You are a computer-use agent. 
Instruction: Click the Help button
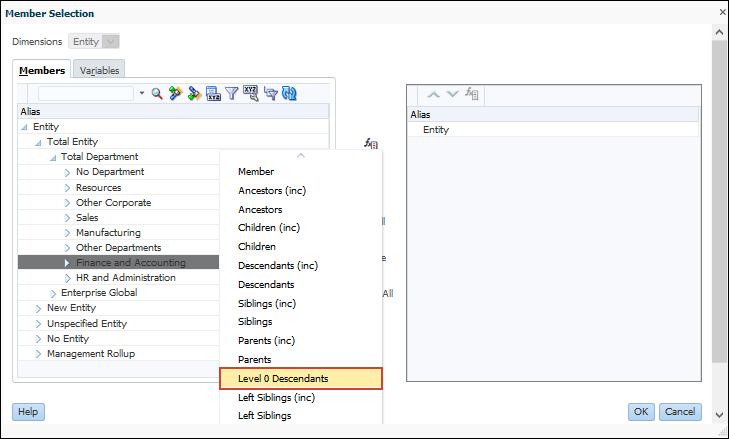28,412
